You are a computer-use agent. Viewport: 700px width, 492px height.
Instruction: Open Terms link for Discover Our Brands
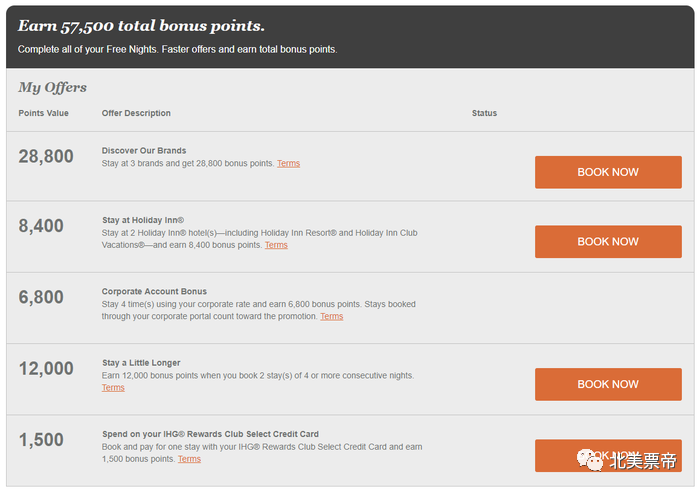point(288,163)
